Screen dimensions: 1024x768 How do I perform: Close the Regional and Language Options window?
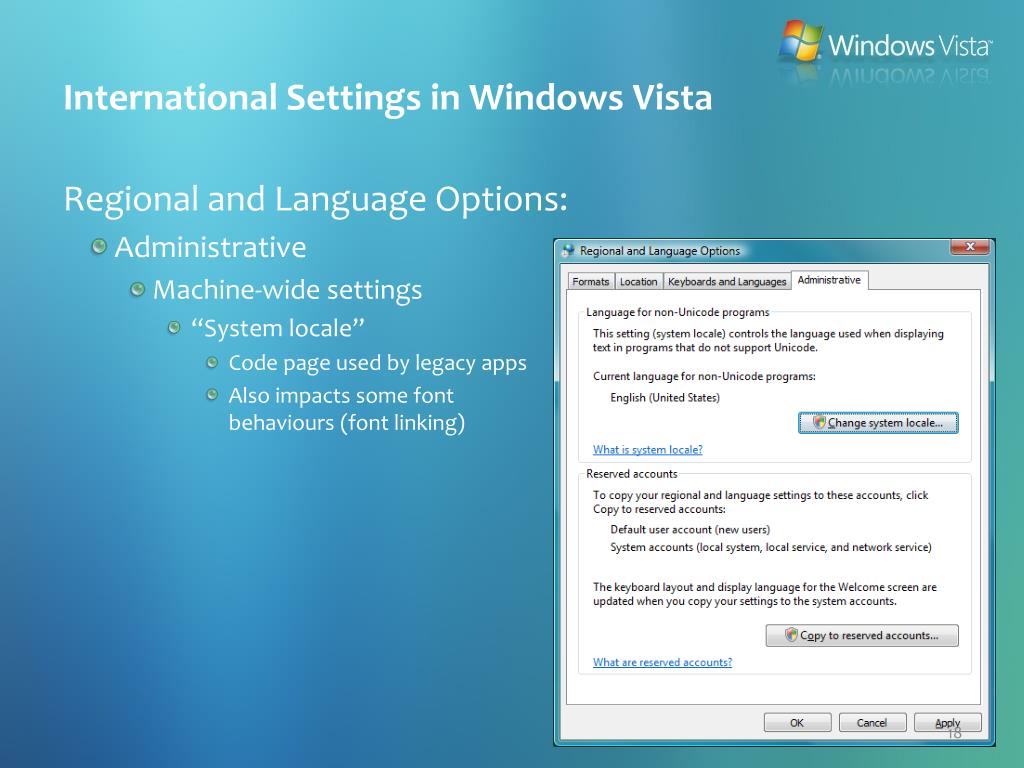pos(970,247)
